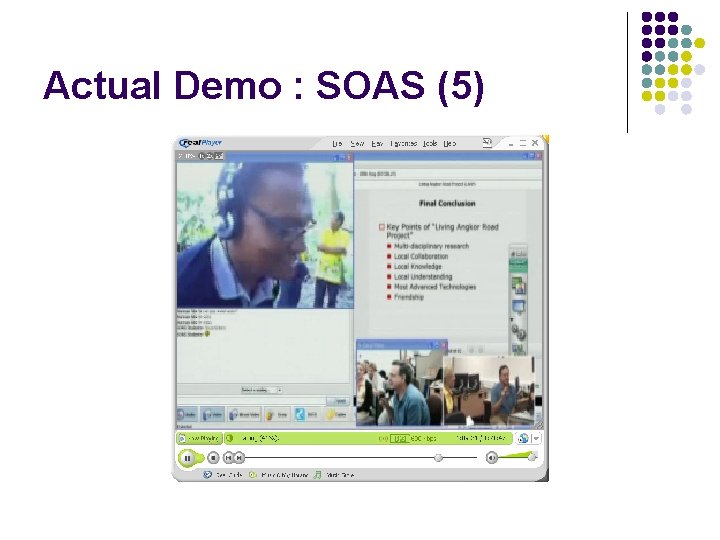
Task: Open the Music & My Library link
Action: [279, 475]
